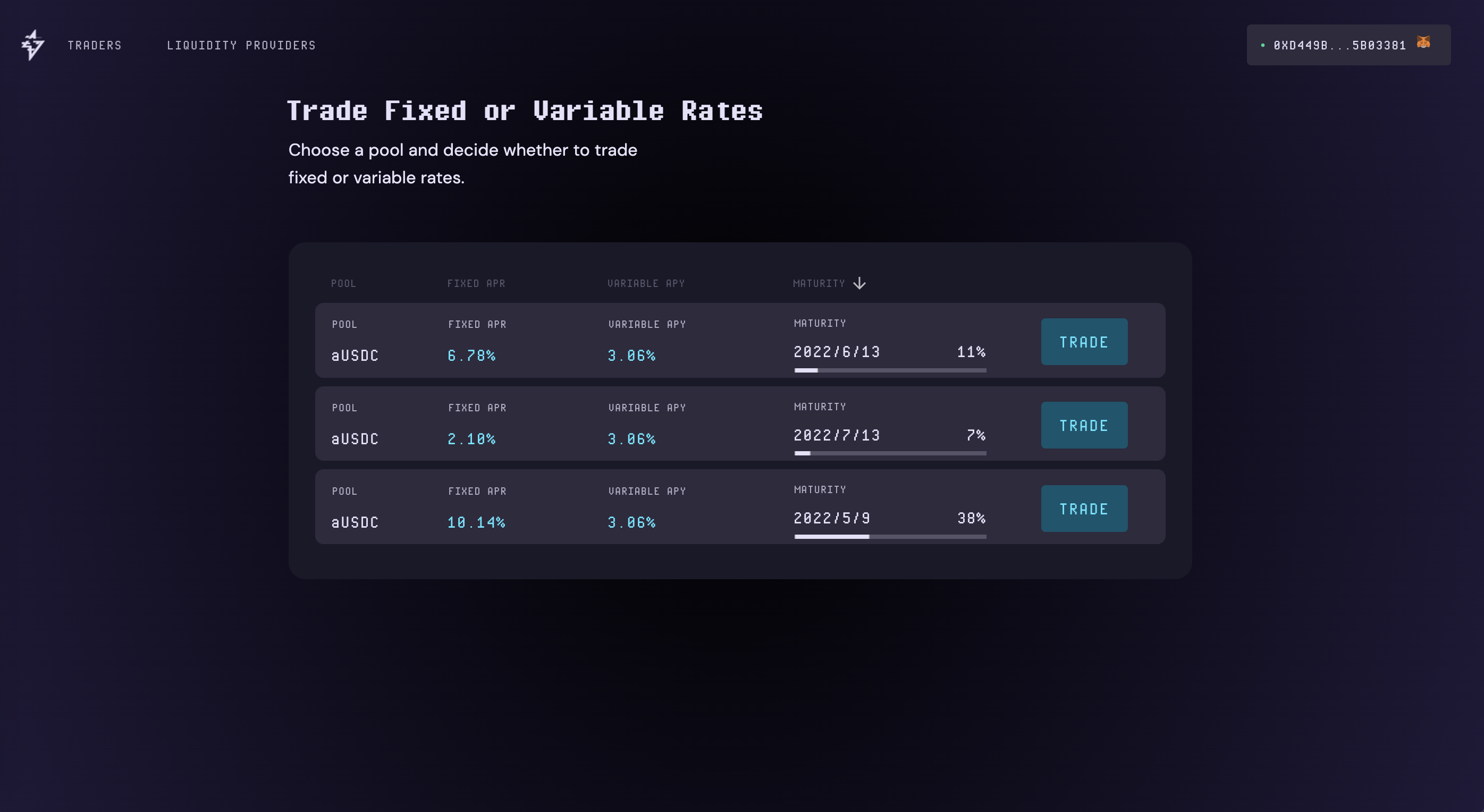Open the Traders tab

[x=95, y=46]
